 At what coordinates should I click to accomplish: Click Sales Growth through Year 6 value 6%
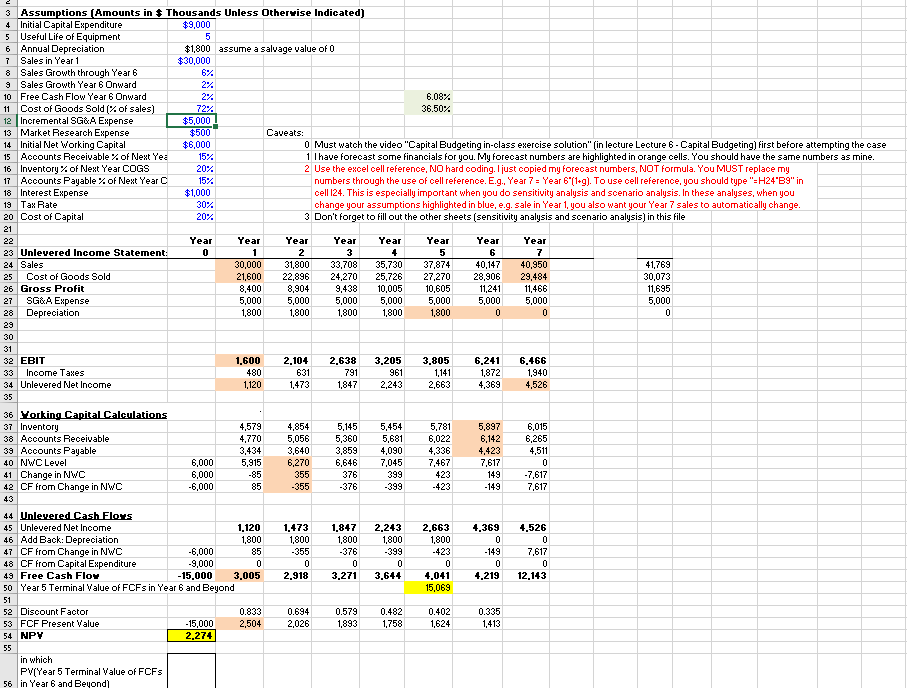pos(191,73)
